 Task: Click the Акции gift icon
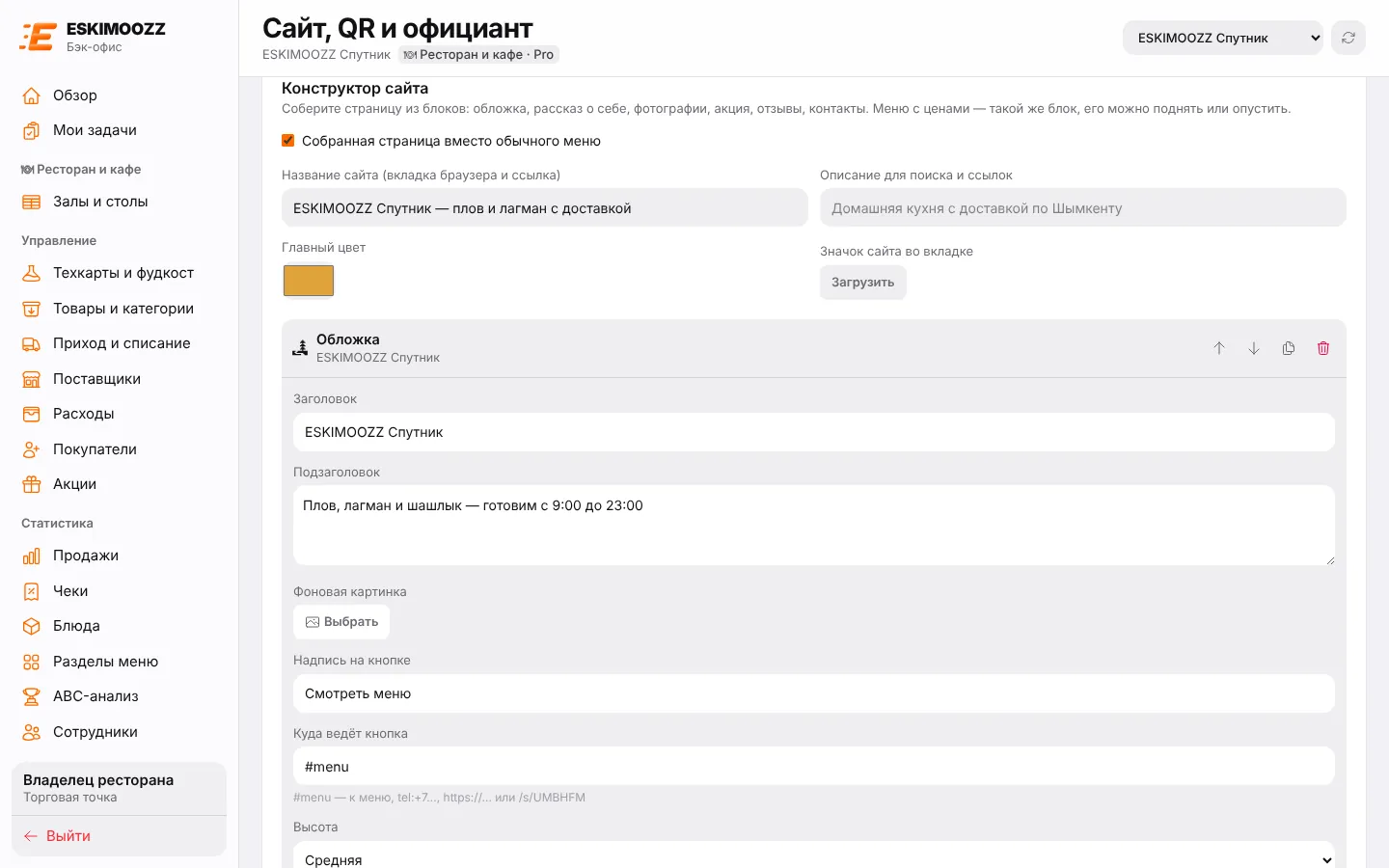click(32, 484)
